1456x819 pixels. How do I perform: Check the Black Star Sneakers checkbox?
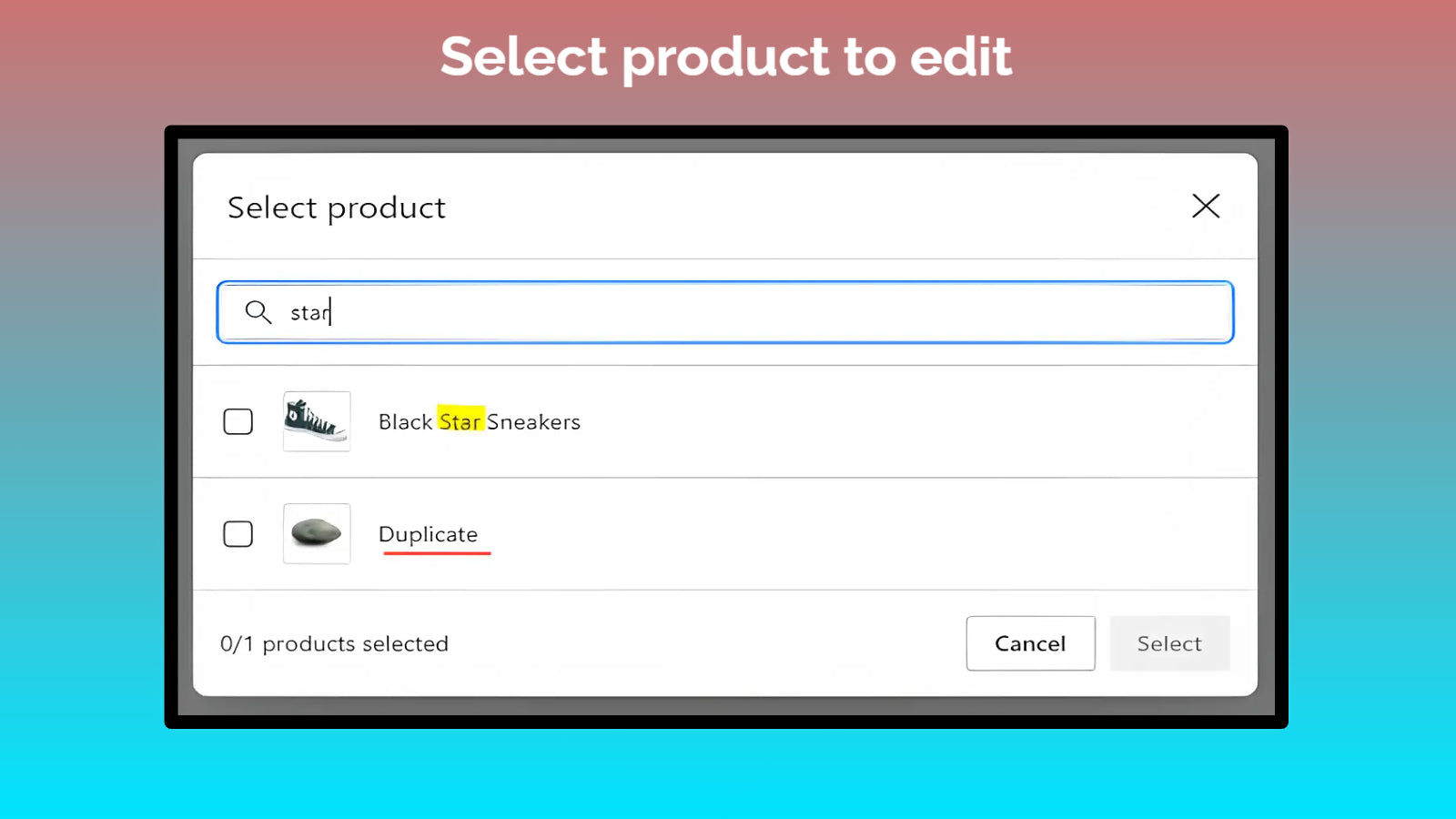tap(238, 421)
